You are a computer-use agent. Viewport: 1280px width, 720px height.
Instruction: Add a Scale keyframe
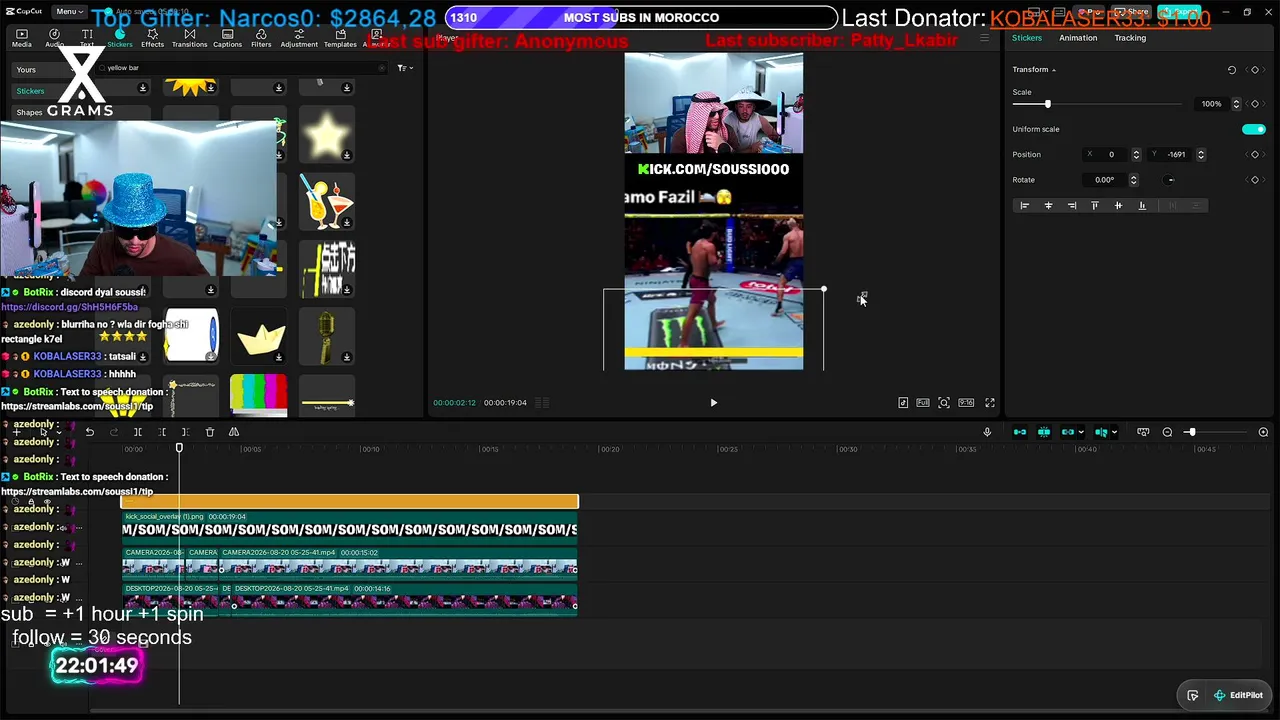coord(1254,104)
